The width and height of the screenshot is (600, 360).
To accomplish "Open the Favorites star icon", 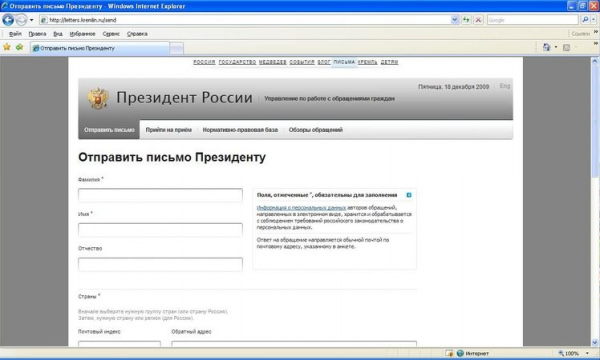I will click(7, 47).
